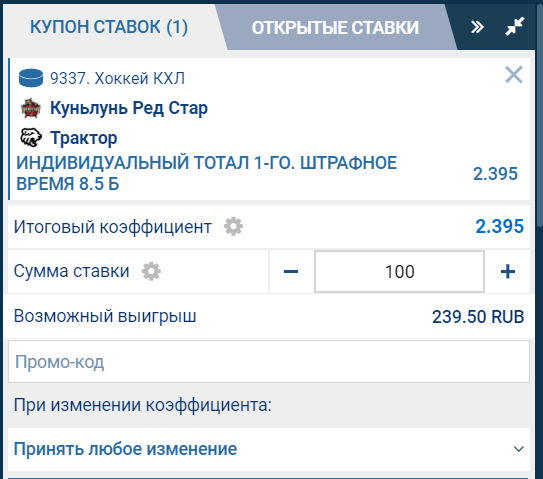The height and width of the screenshot is (479, 543).
Task: Click the dropdown chevron for odds change
Action: [518, 449]
